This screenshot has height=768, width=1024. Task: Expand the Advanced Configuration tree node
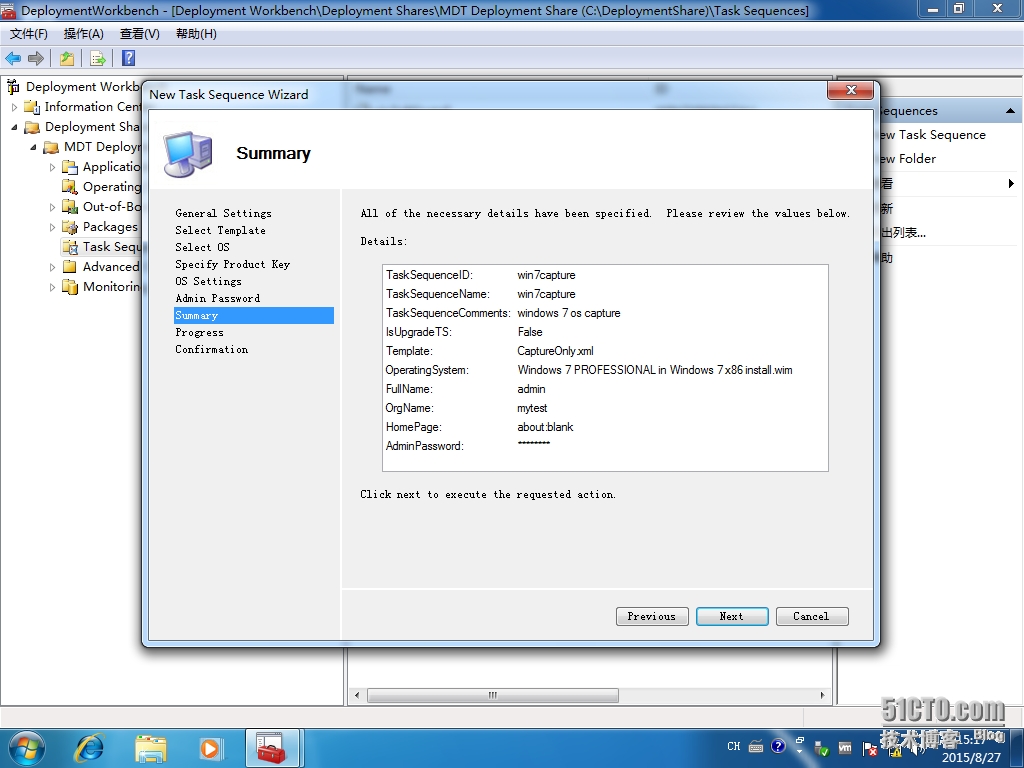pos(52,267)
